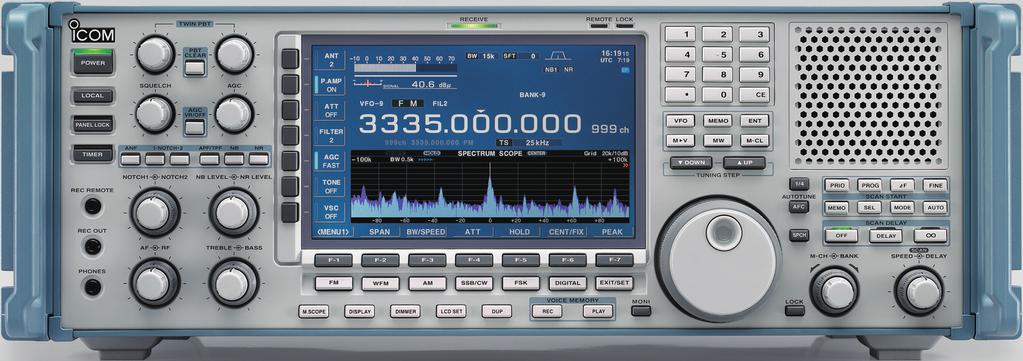This screenshot has height=361, width=1023.
Task: Select the FSK mode button
Action: tap(521, 284)
